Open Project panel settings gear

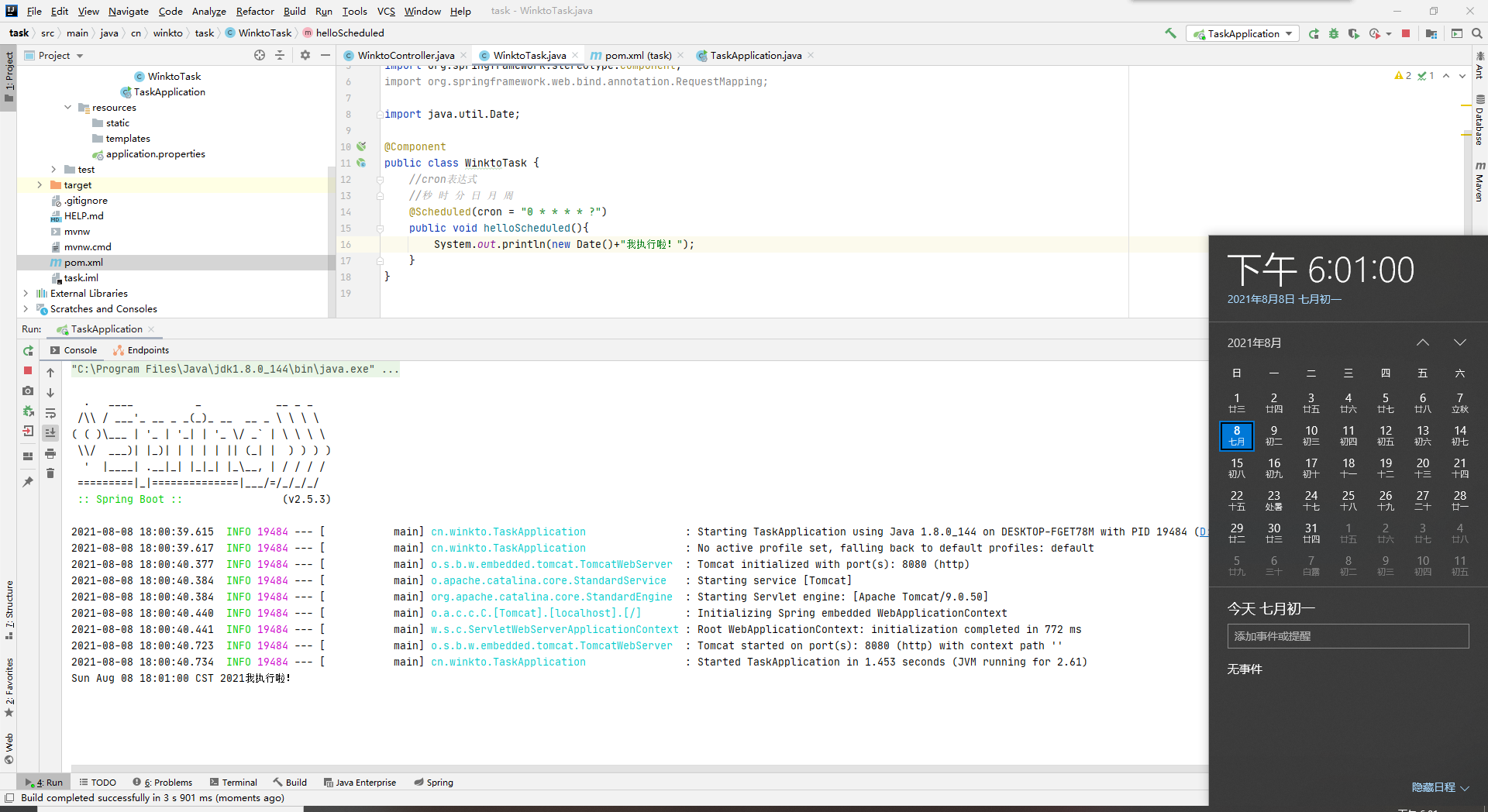tap(305, 55)
